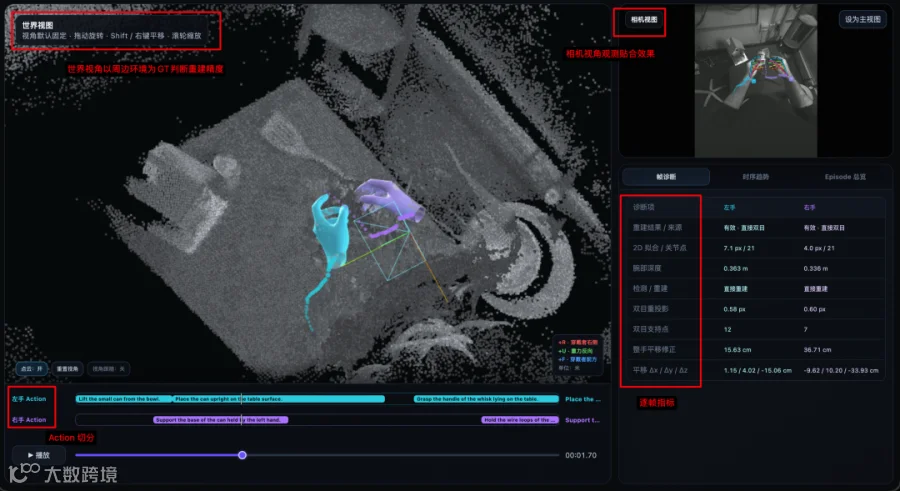Click the right-hand 直接重建 link
Viewport: 900px width, 491px height.
(816, 289)
